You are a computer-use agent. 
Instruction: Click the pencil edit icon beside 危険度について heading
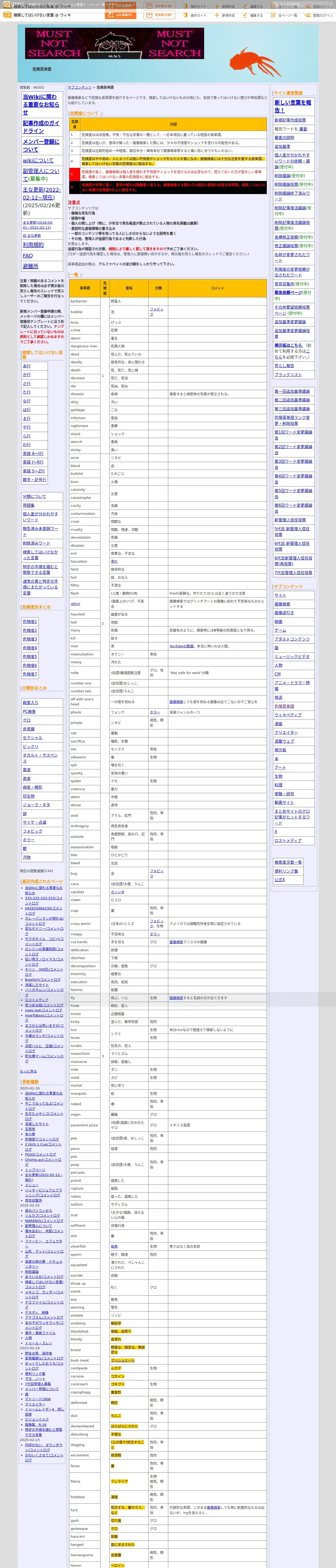point(102,114)
